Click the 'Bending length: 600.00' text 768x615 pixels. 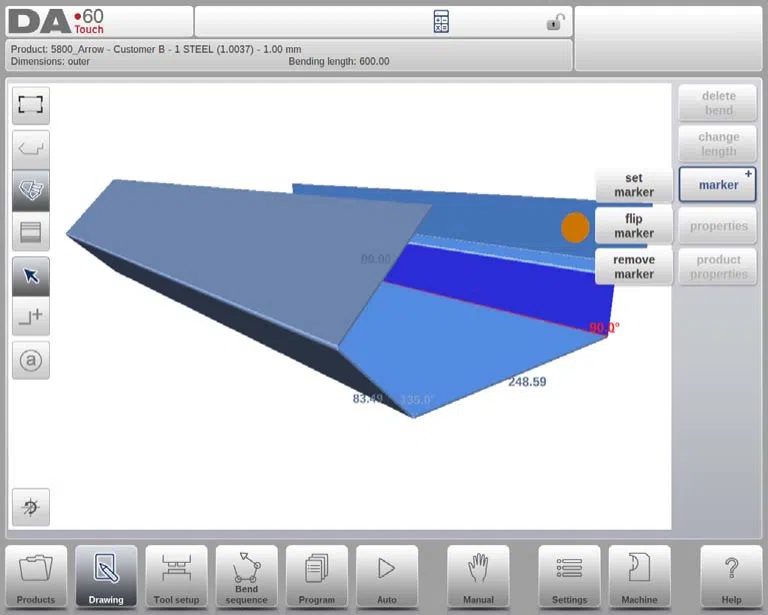[x=339, y=61]
